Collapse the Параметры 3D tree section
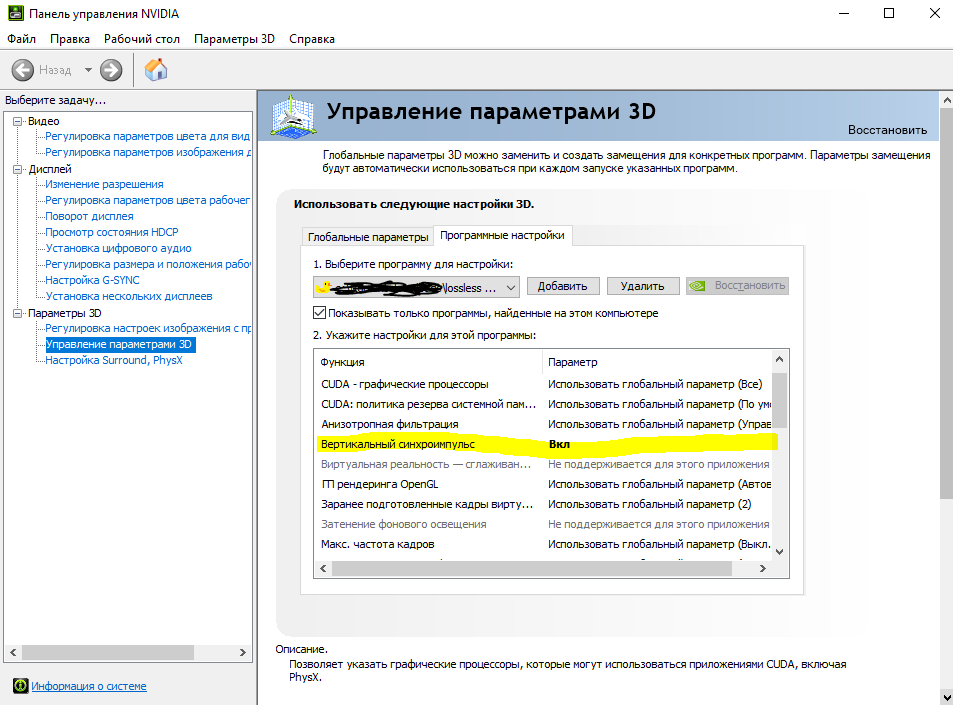The image size is (953, 705). coord(18,314)
